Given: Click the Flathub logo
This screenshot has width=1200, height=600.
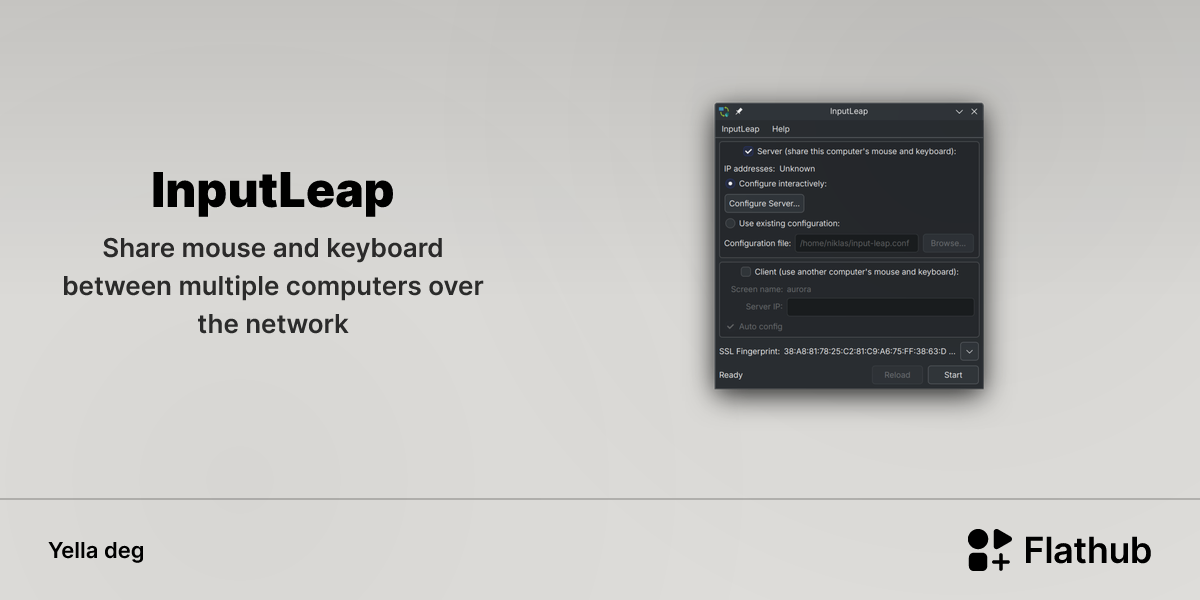Looking at the screenshot, I should pyautogui.click(x=1059, y=550).
